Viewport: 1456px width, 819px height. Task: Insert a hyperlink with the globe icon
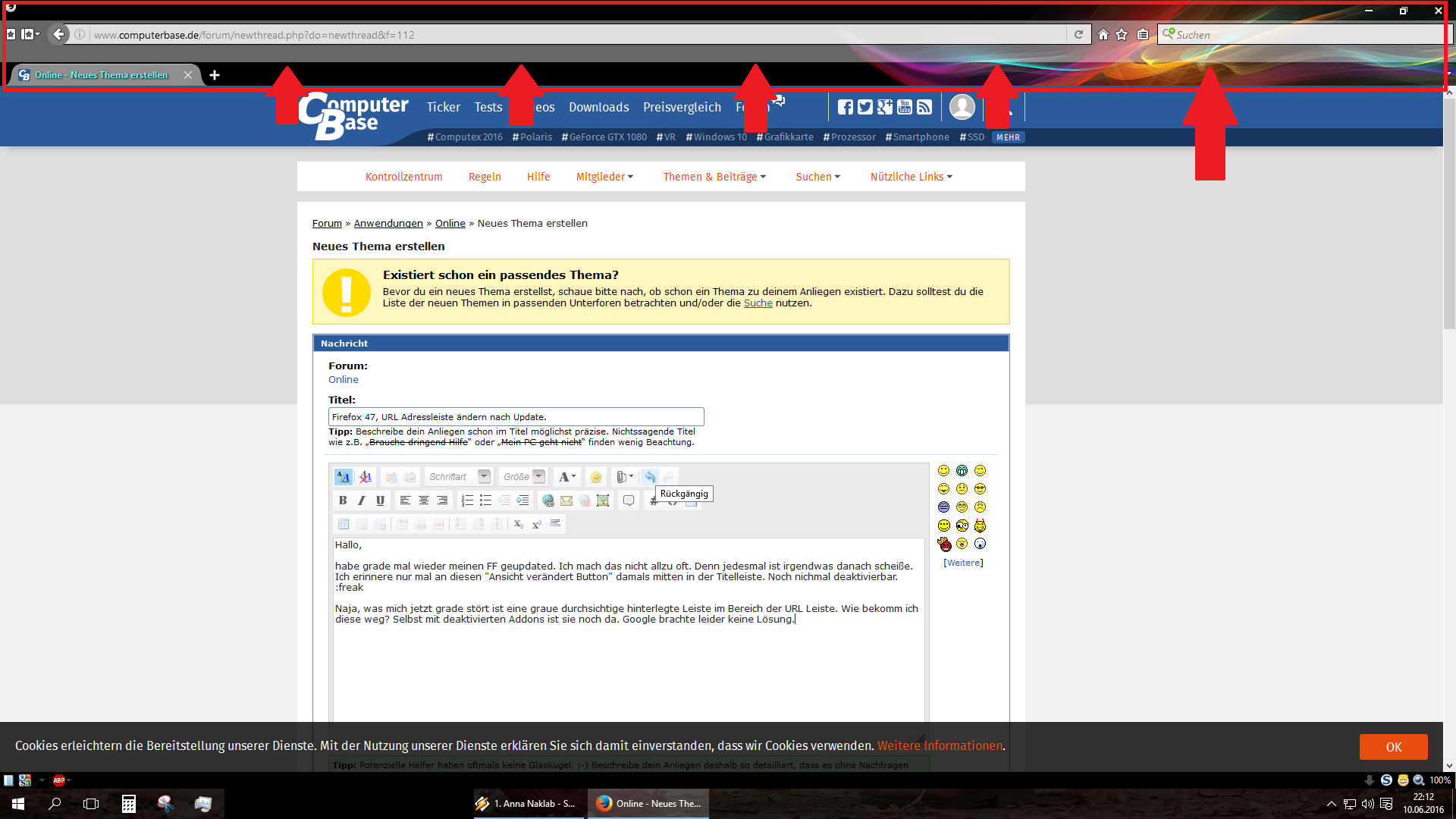(x=548, y=500)
